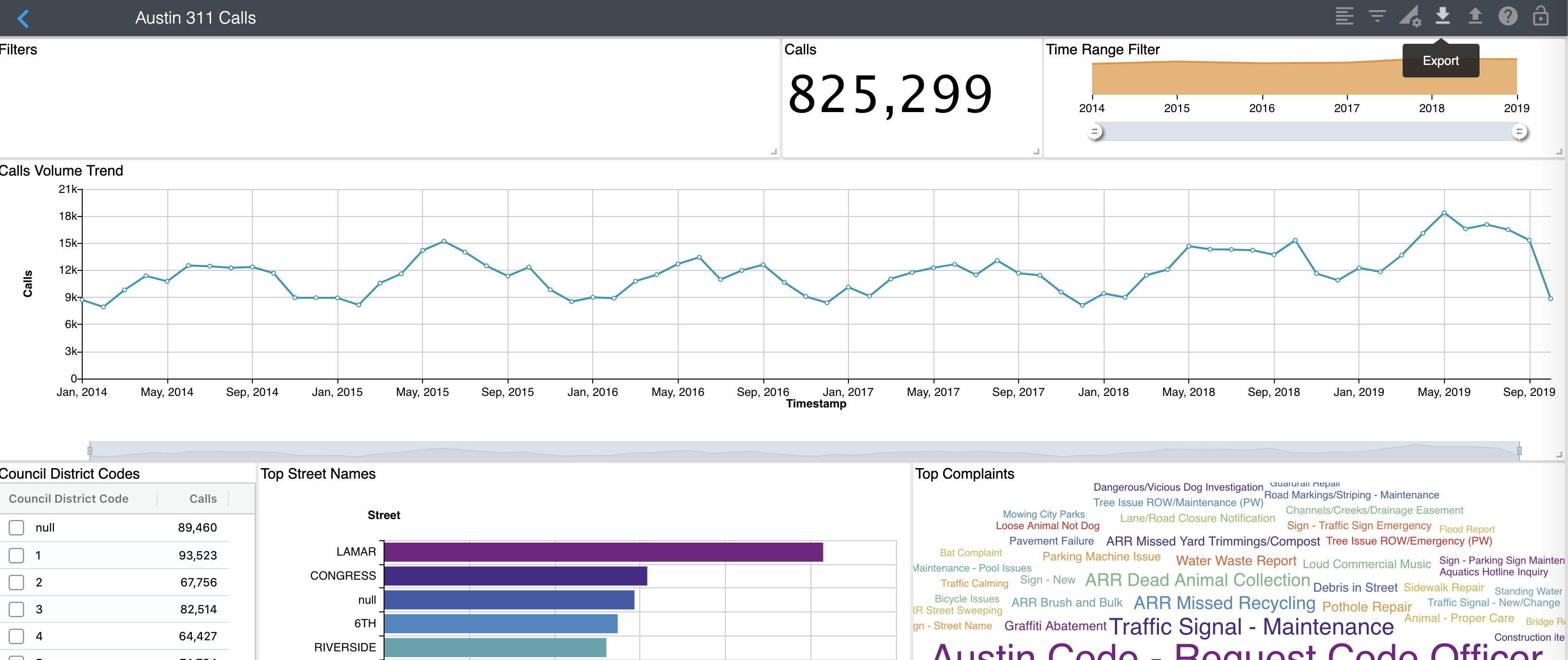Viewport: 1568px width, 660px height.
Task: Select the RIVERSIDE street bar
Action: (495, 647)
